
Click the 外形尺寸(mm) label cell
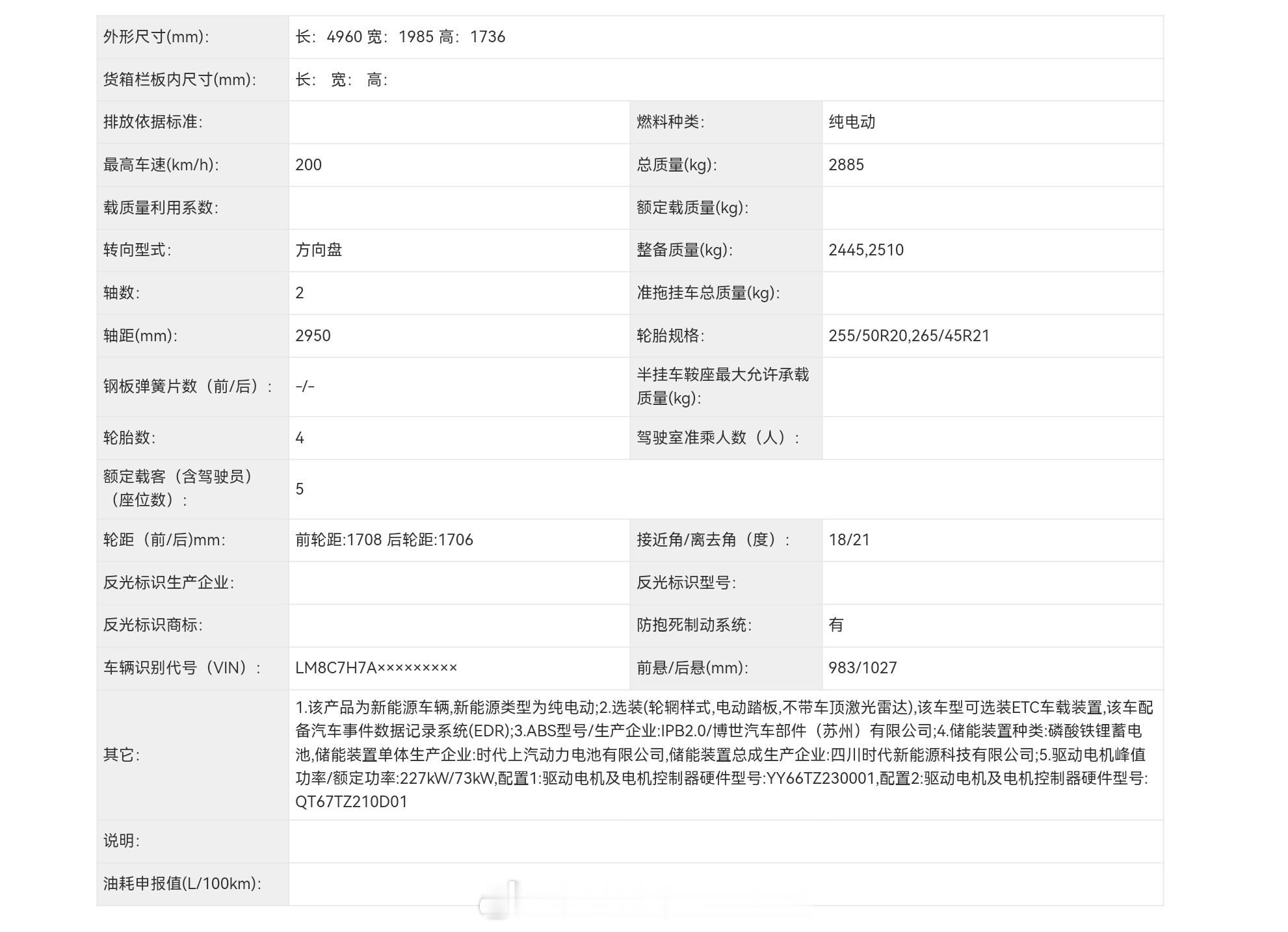(192, 37)
